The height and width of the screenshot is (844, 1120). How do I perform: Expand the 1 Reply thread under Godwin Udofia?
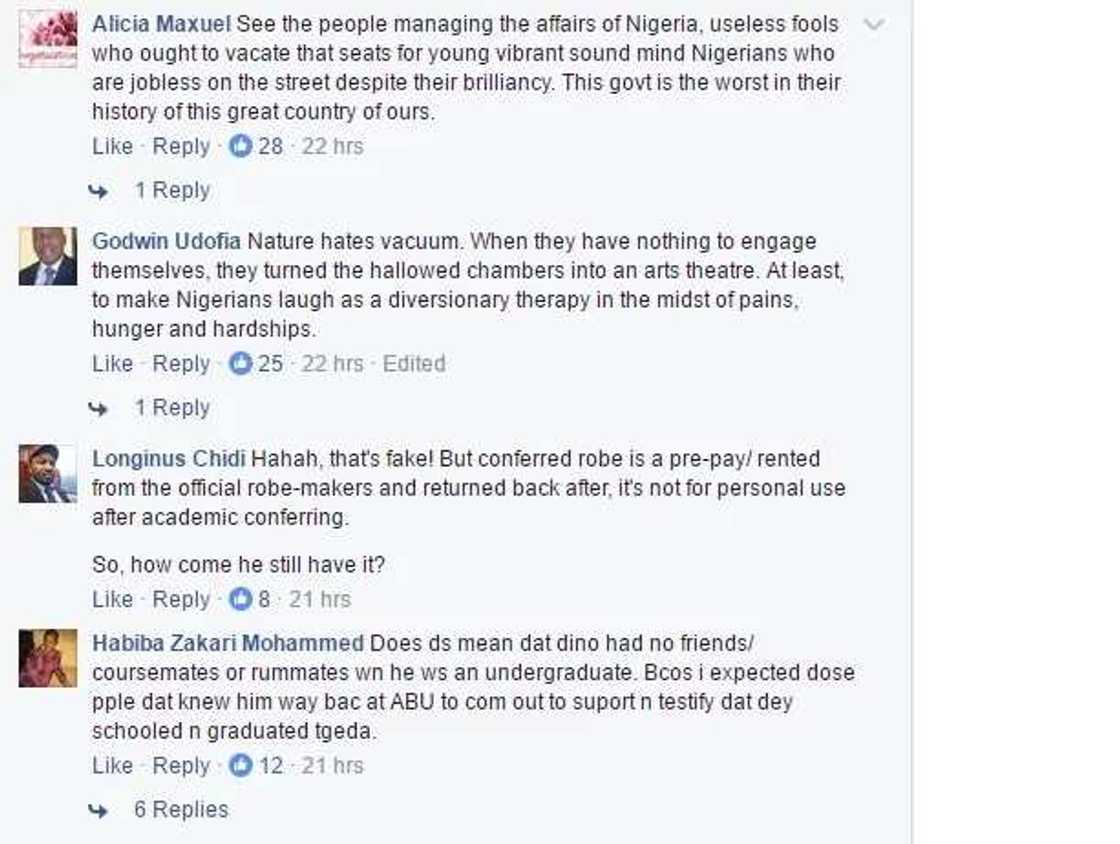tap(172, 408)
